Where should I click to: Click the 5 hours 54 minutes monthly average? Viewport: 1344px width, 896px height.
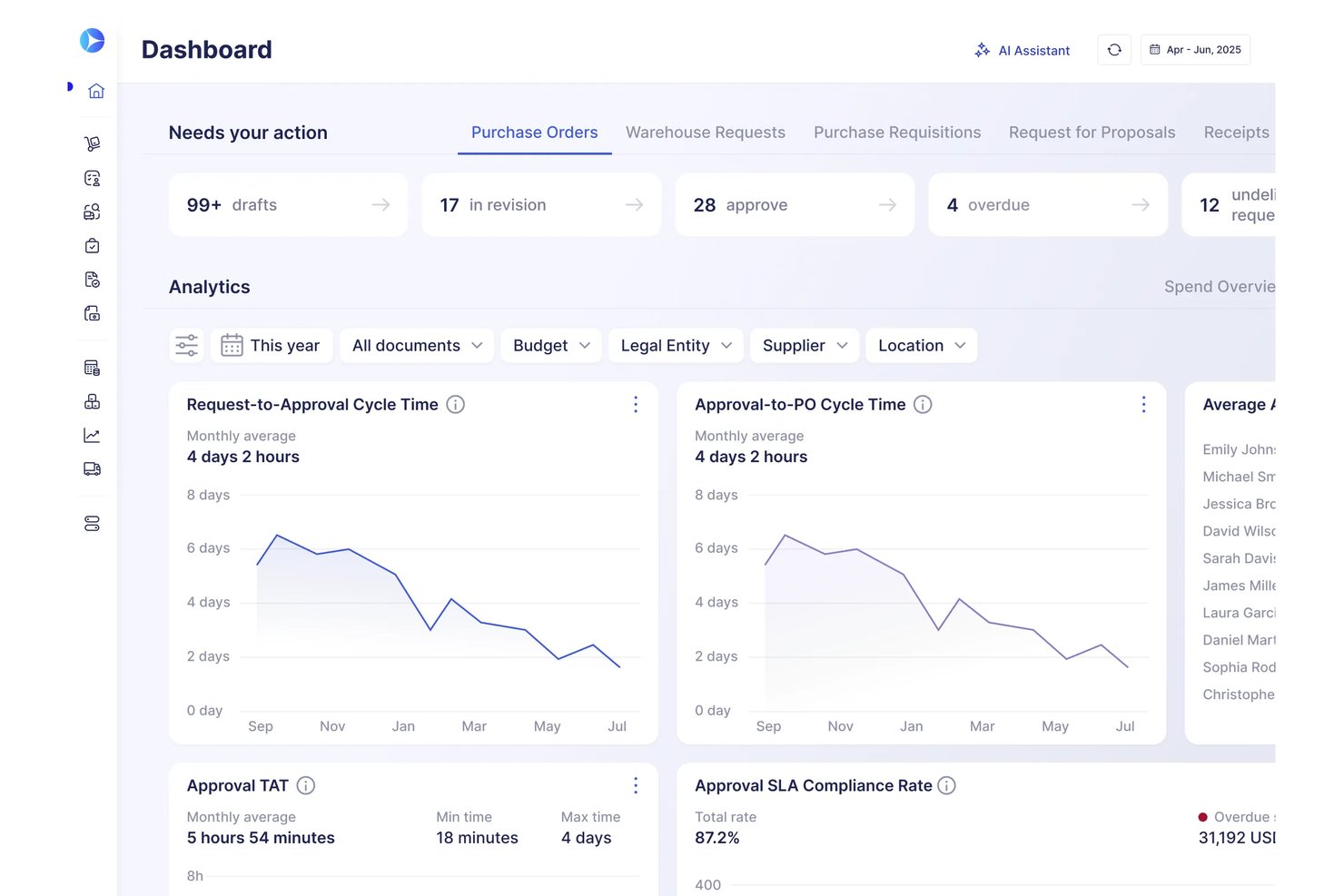click(261, 838)
